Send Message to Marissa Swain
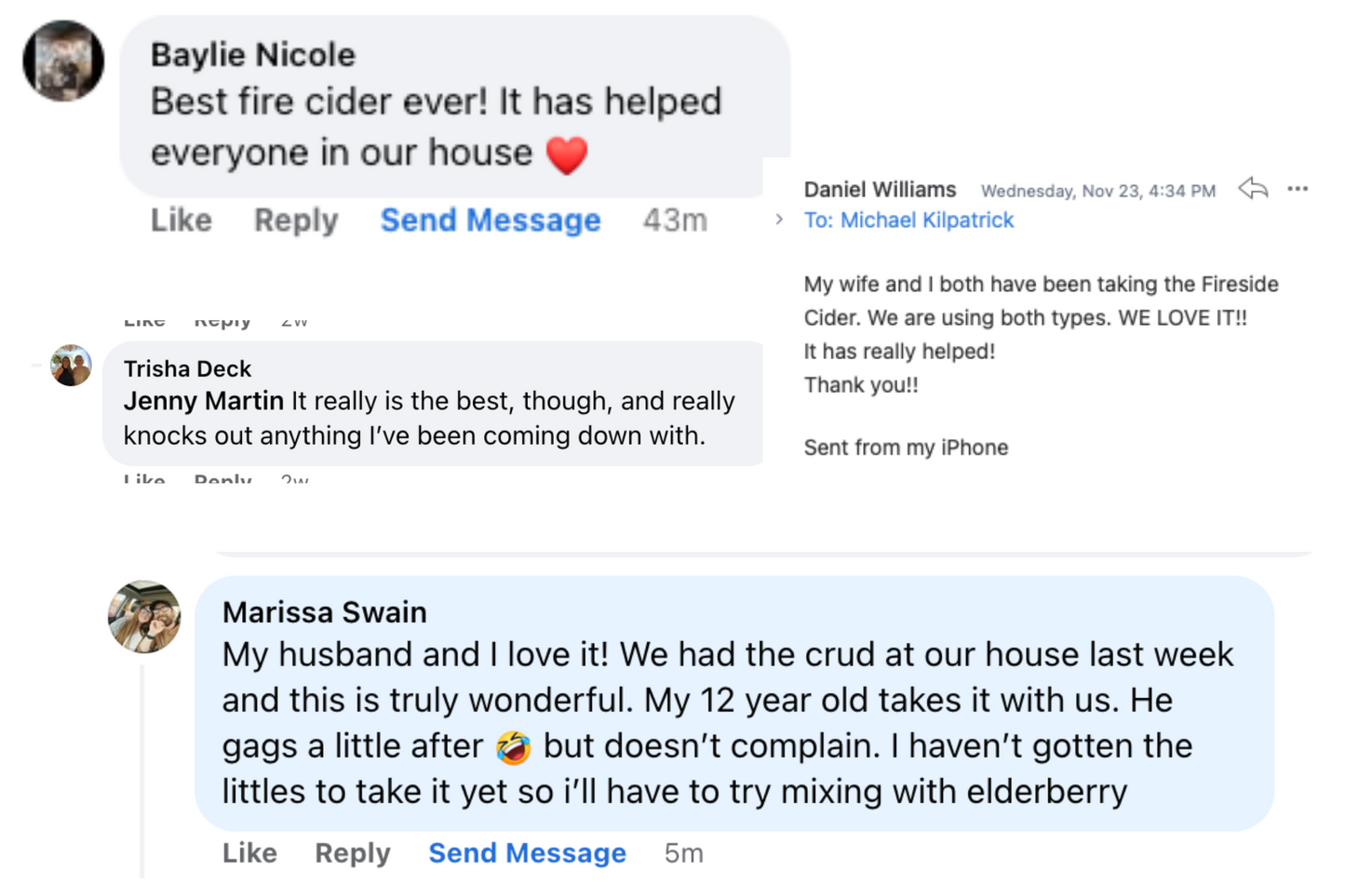Image resolution: width=1345 pixels, height=896 pixels. 527,853
